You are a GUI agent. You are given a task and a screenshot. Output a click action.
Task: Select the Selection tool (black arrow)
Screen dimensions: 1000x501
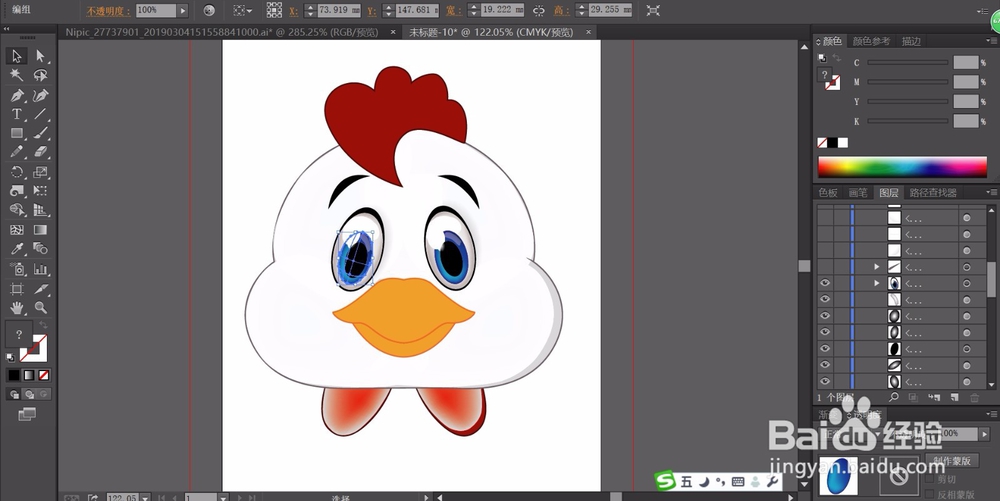(17, 55)
